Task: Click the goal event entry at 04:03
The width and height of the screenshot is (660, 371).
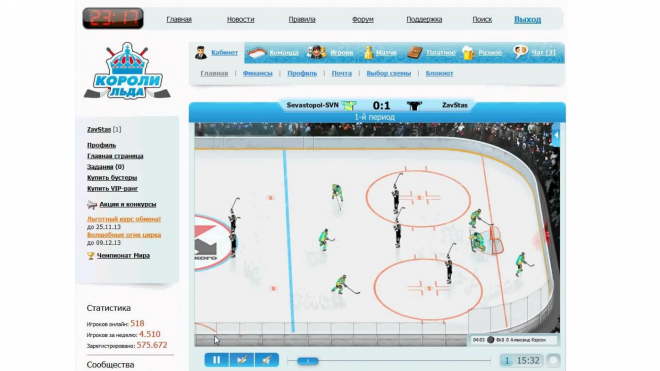Action: (x=513, y=340)
